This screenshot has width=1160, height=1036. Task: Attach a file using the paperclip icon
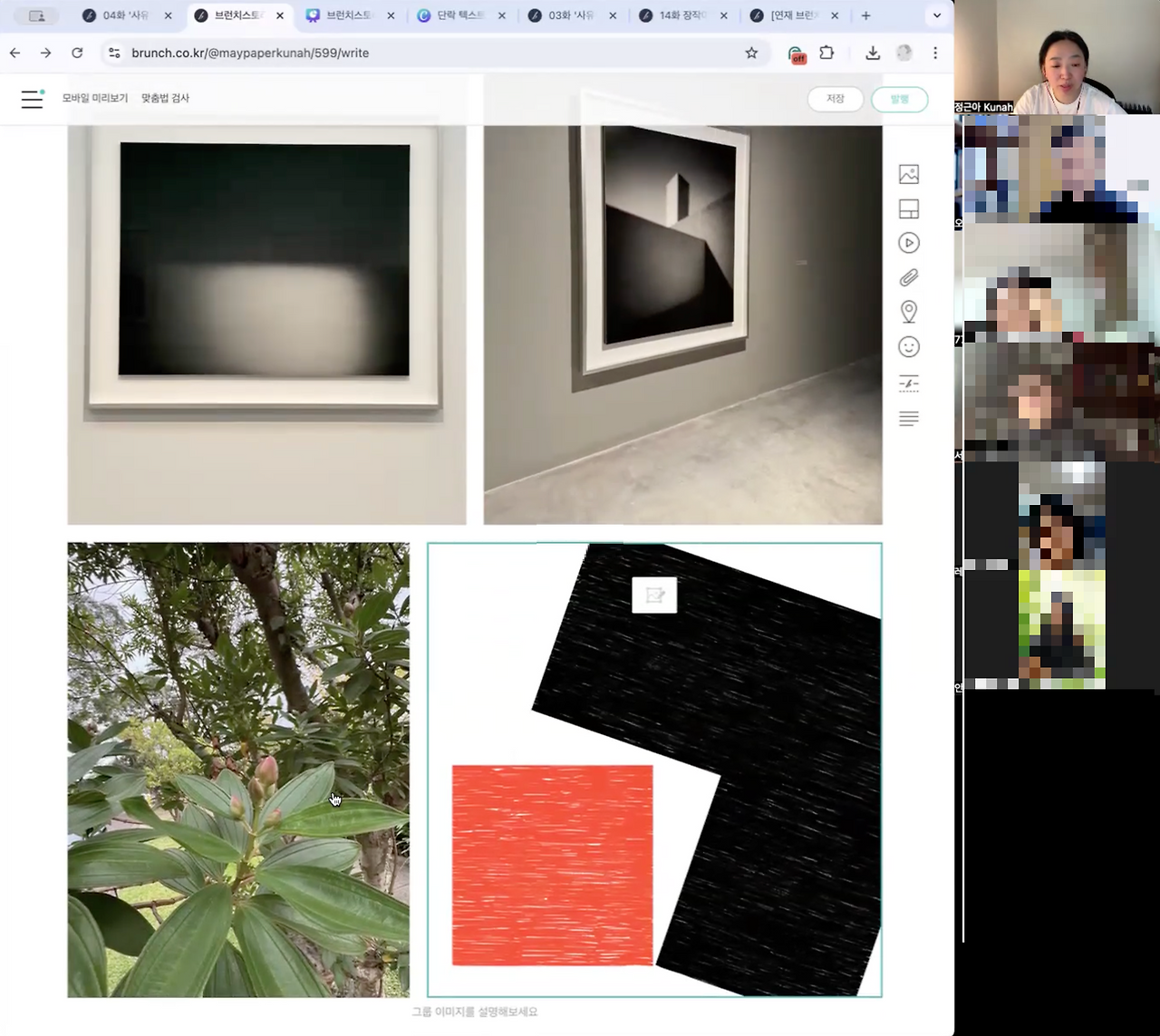(909, 277)
